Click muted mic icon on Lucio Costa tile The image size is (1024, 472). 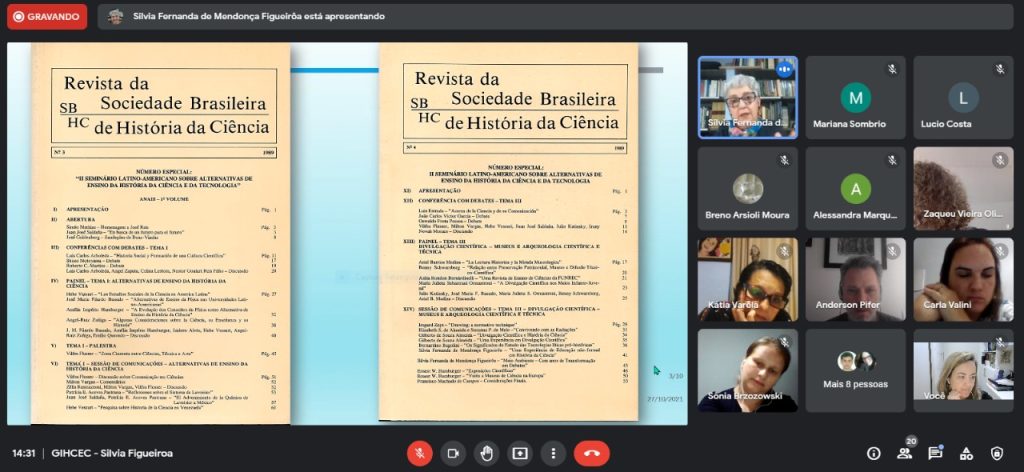pos(1000,69)
